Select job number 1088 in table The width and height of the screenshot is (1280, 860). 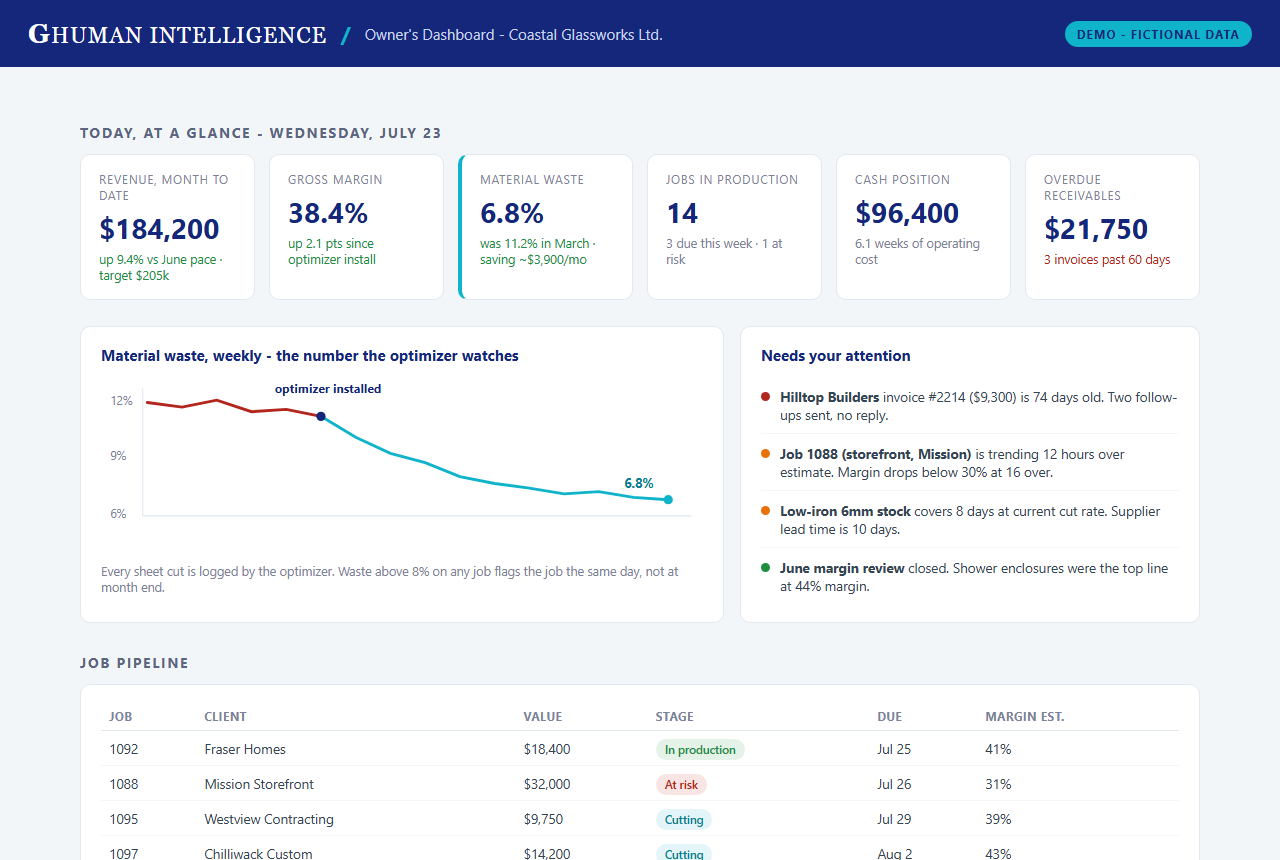tap(124, 784)
